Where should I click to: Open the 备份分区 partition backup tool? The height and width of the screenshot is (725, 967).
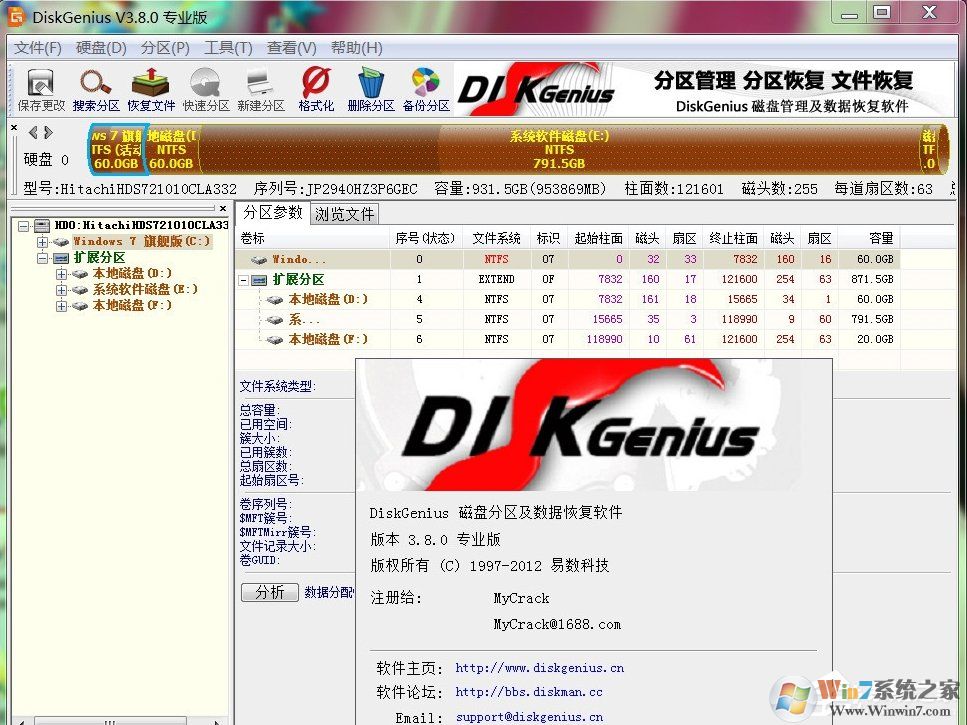pyautogui.click(x=424, y=87)
